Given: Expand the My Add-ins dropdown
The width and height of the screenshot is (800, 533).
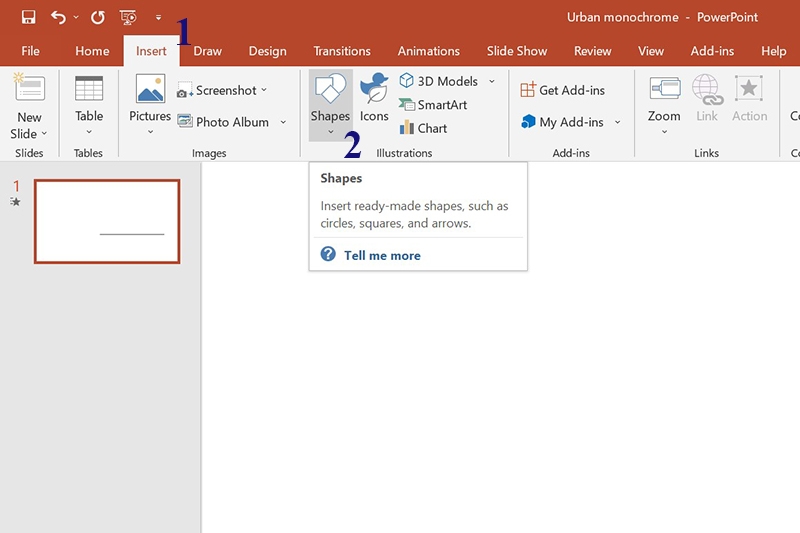Looking at the screenshot, I should click(x=617, y=123).
